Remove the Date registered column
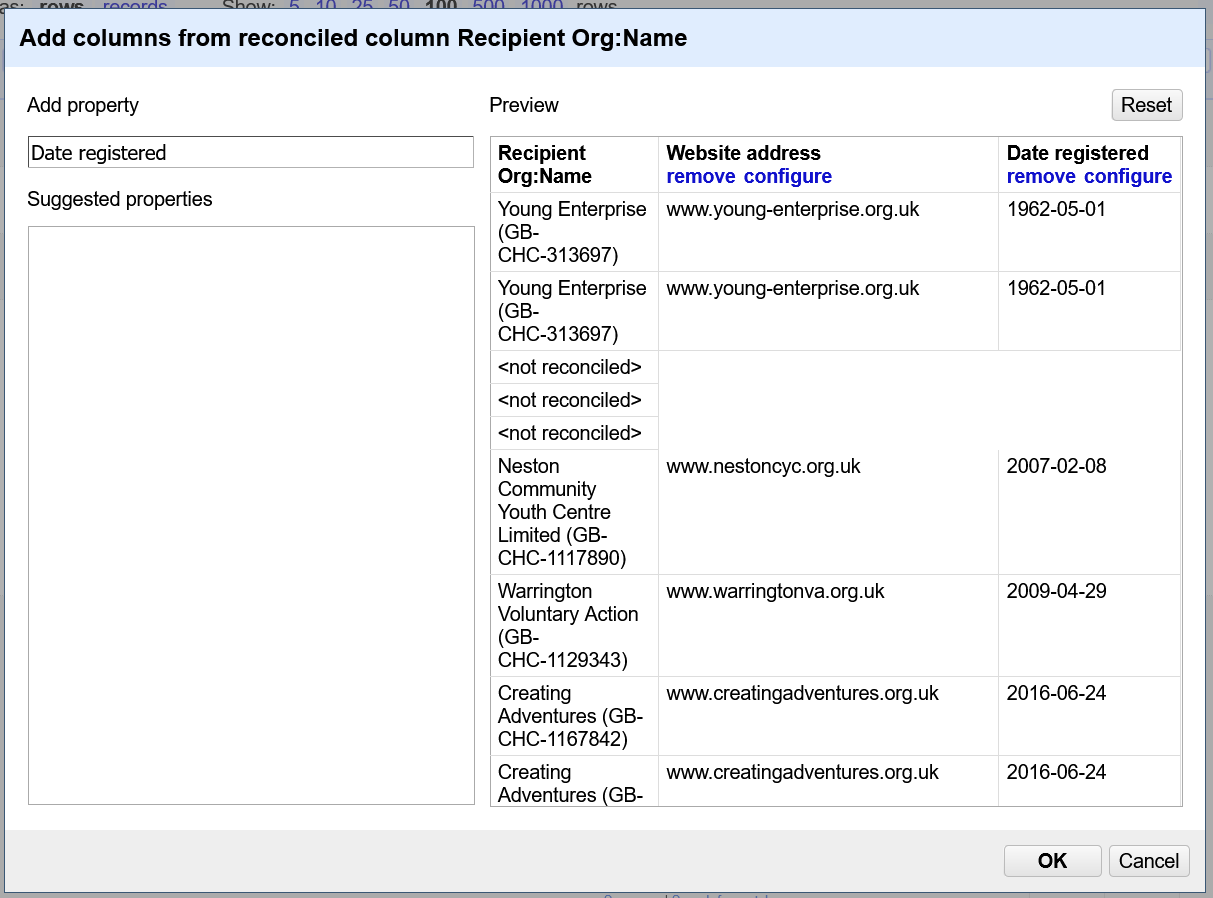This screenshot has width=1213, height=898. (1040, 176)
